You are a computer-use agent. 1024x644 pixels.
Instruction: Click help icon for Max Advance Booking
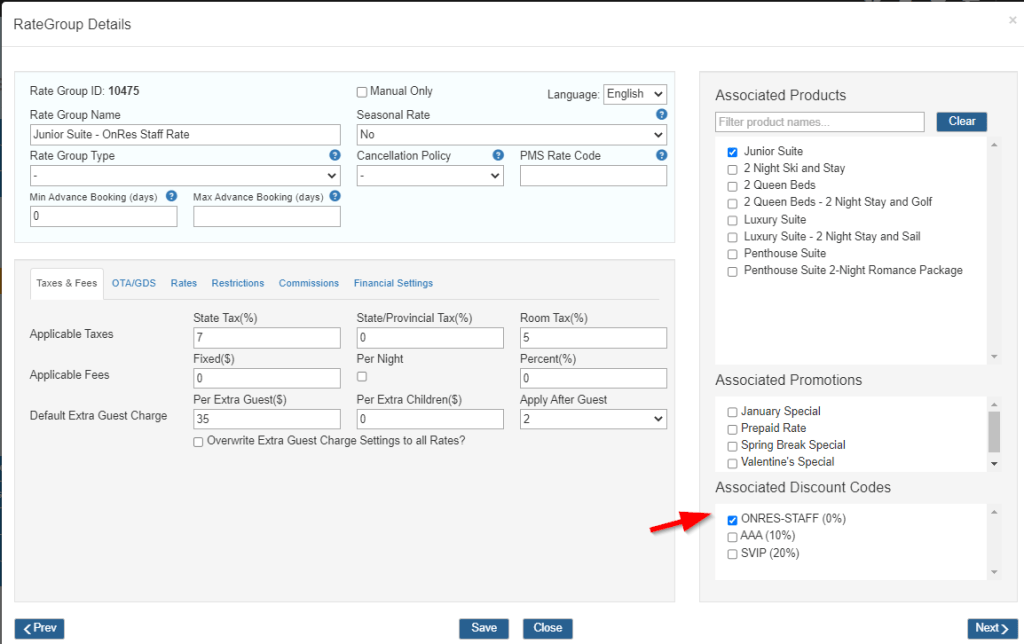point(335,197)
